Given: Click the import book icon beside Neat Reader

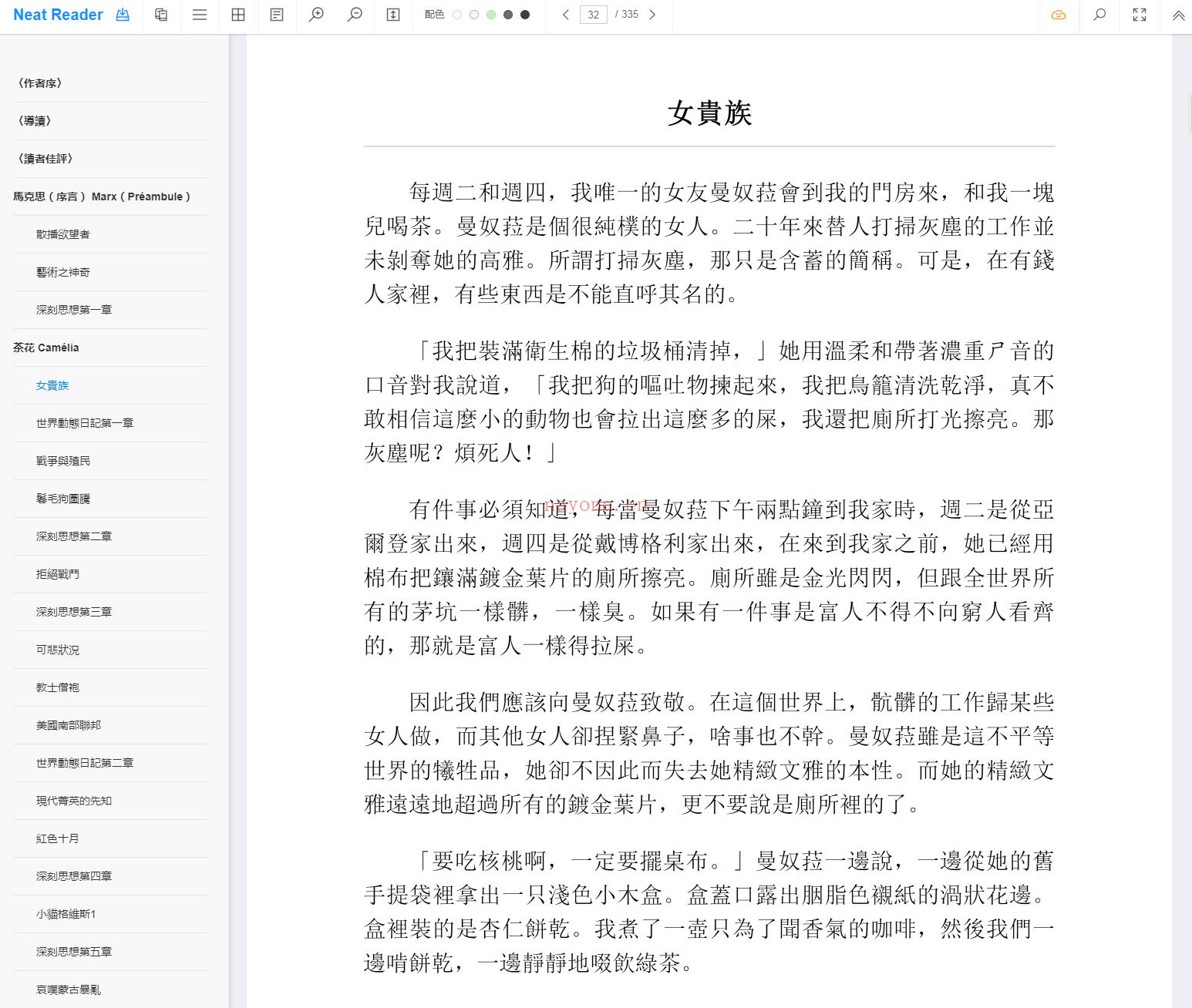Looking at the screenshot, I should click(123, 15).
